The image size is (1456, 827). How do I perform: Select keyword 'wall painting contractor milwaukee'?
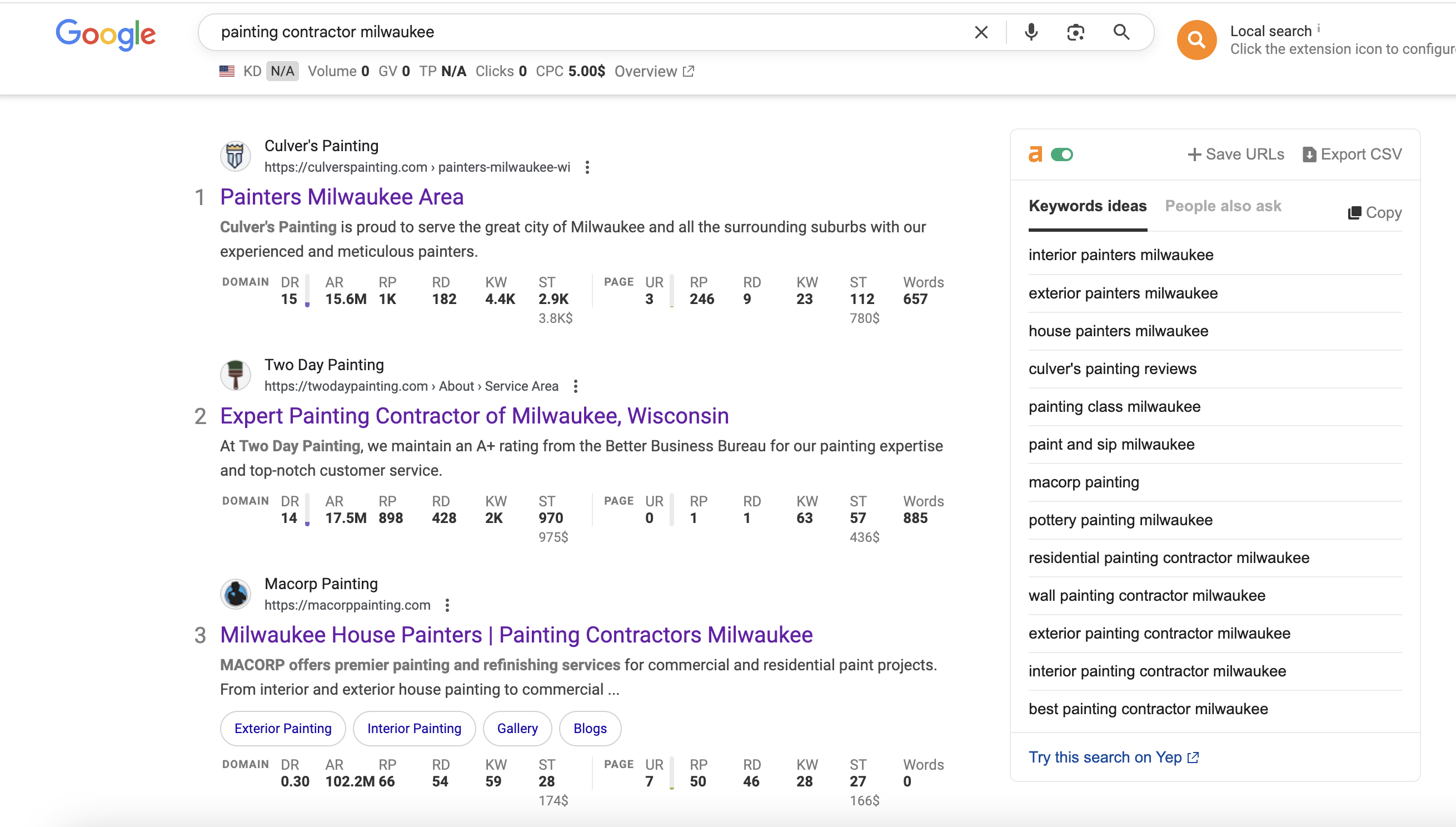point(1146,596)
